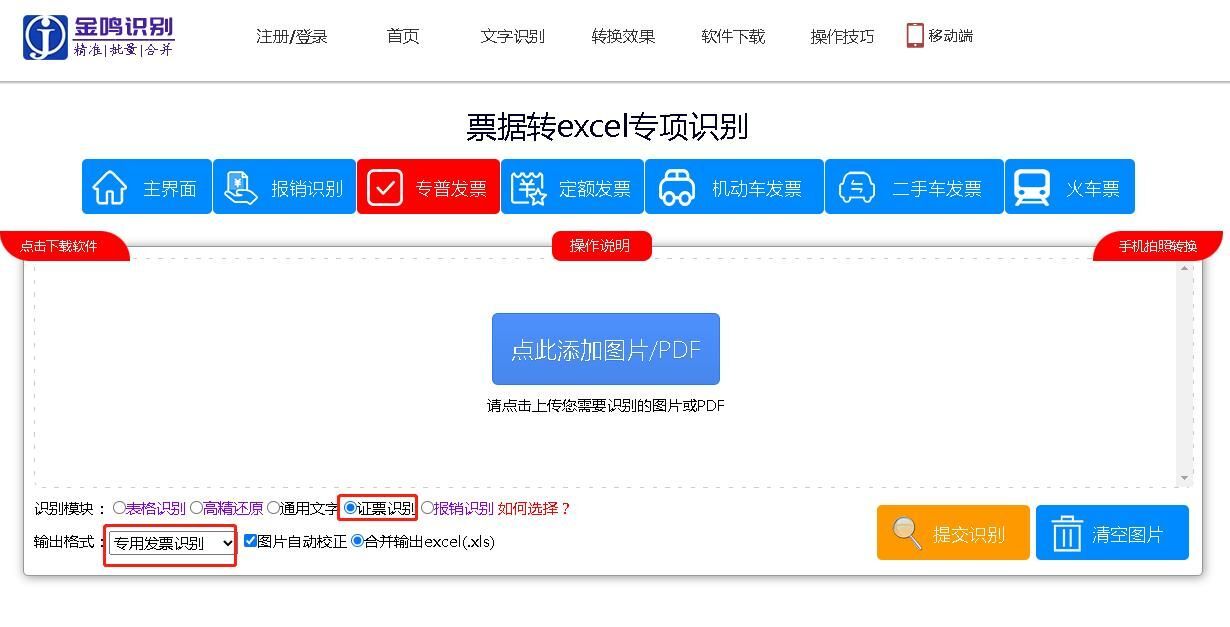Viewport: 1230px width, 627px height.
Task: Go to the 软件下载 menu item
Action: [x=733, y=36]
